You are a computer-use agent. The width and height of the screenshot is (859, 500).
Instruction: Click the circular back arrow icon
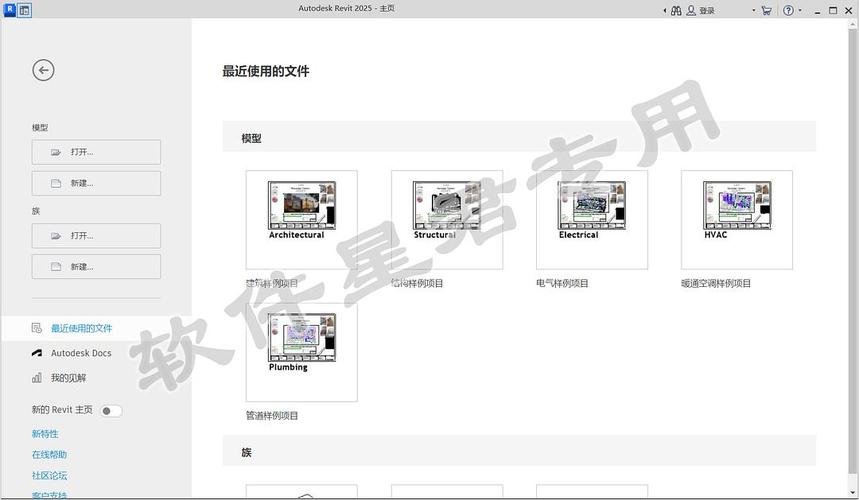[43, 70]
